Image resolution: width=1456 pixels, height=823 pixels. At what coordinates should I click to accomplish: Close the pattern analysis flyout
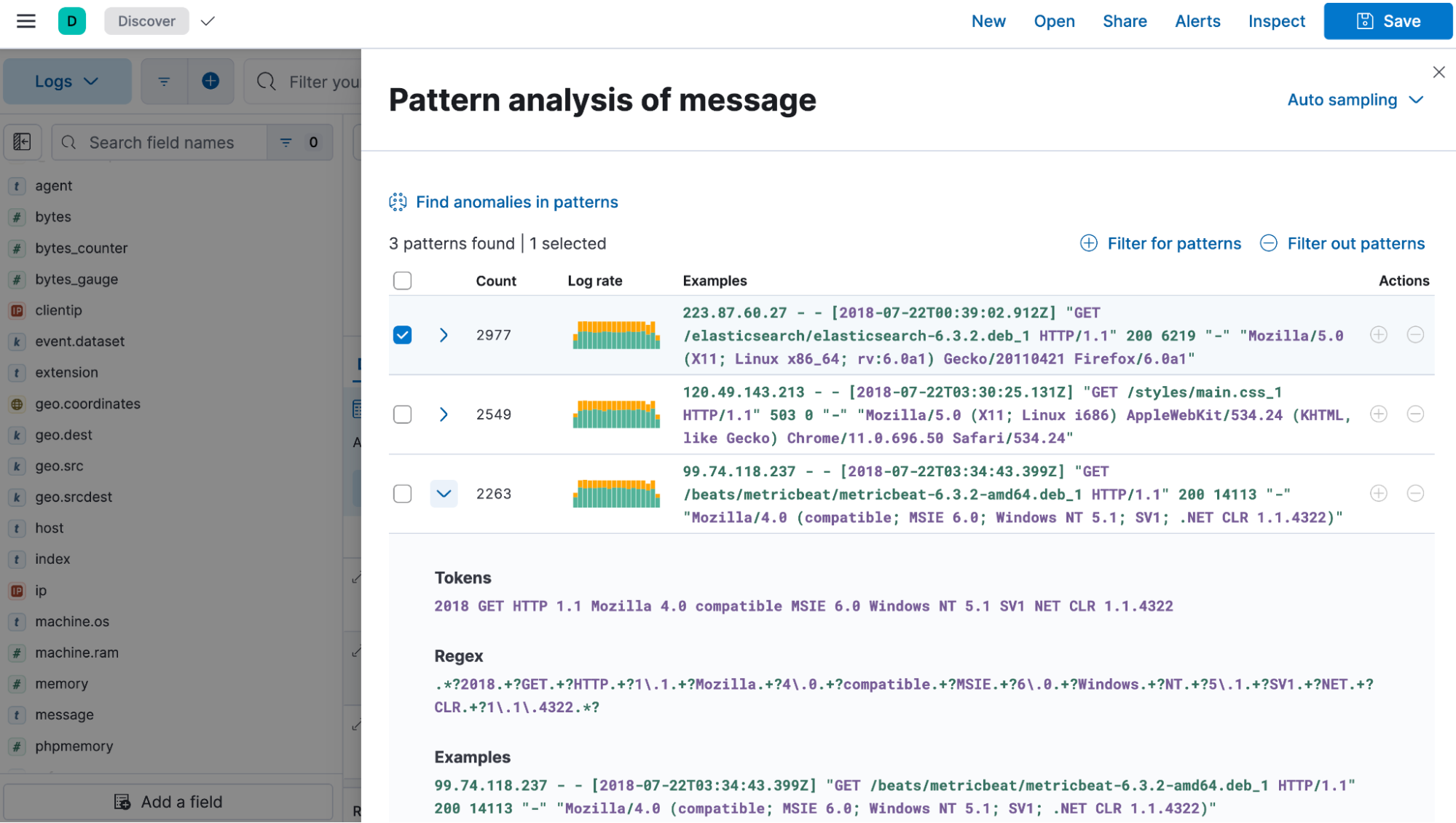1439,72
